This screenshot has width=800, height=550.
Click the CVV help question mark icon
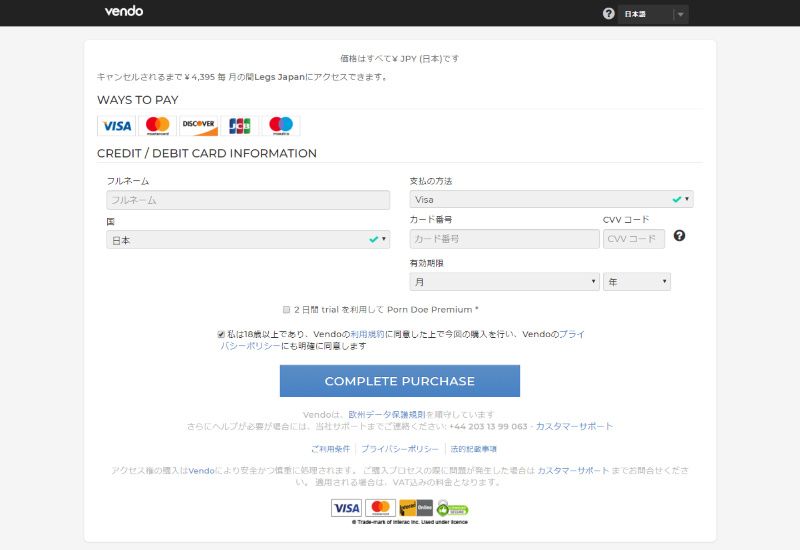(x=679, y=236)
